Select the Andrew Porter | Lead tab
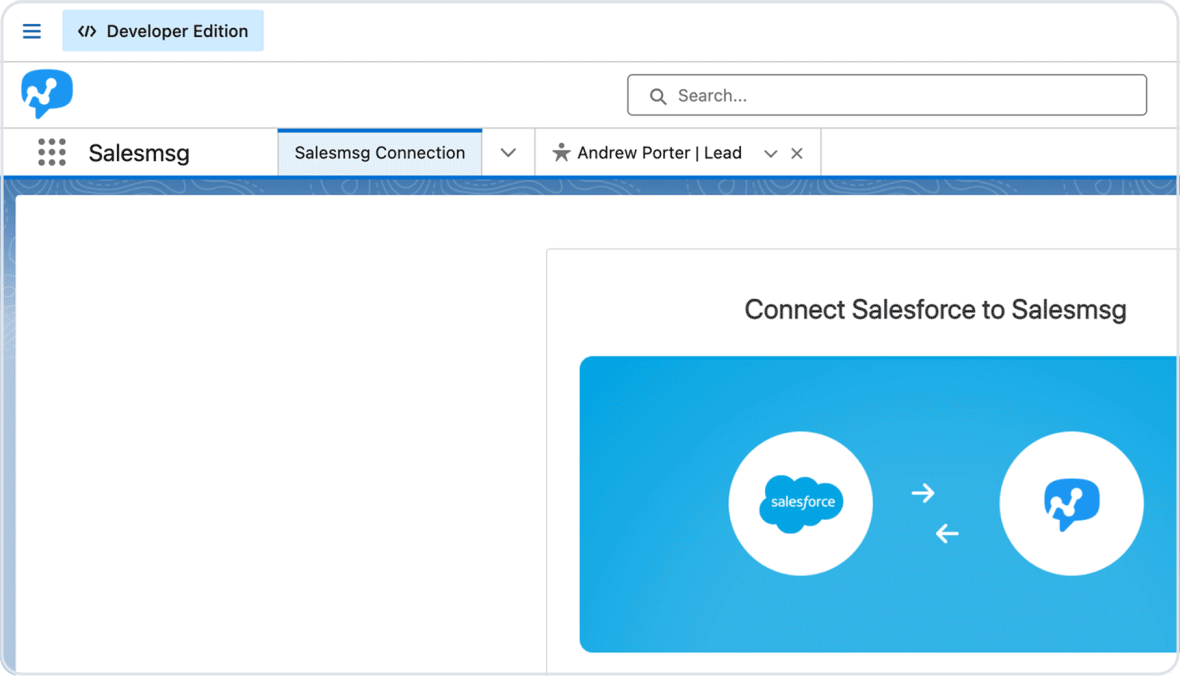The image size is (1180, 676). (660, 152)
